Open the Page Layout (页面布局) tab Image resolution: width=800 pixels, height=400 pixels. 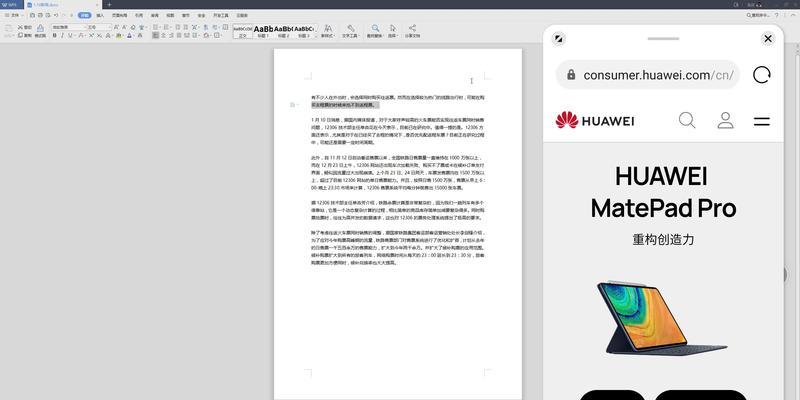coord(119,15)
